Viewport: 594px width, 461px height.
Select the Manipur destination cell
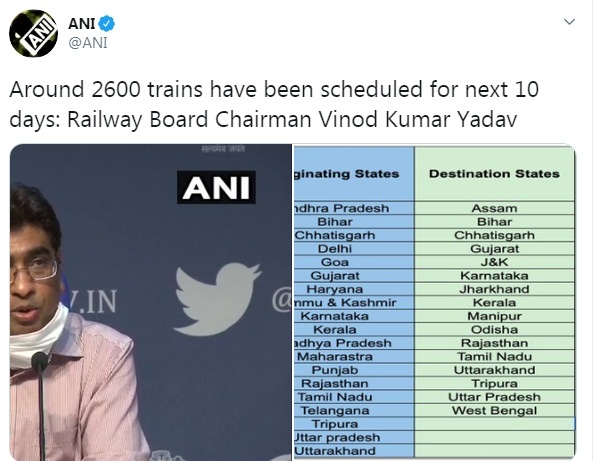(x=494, y=316)
